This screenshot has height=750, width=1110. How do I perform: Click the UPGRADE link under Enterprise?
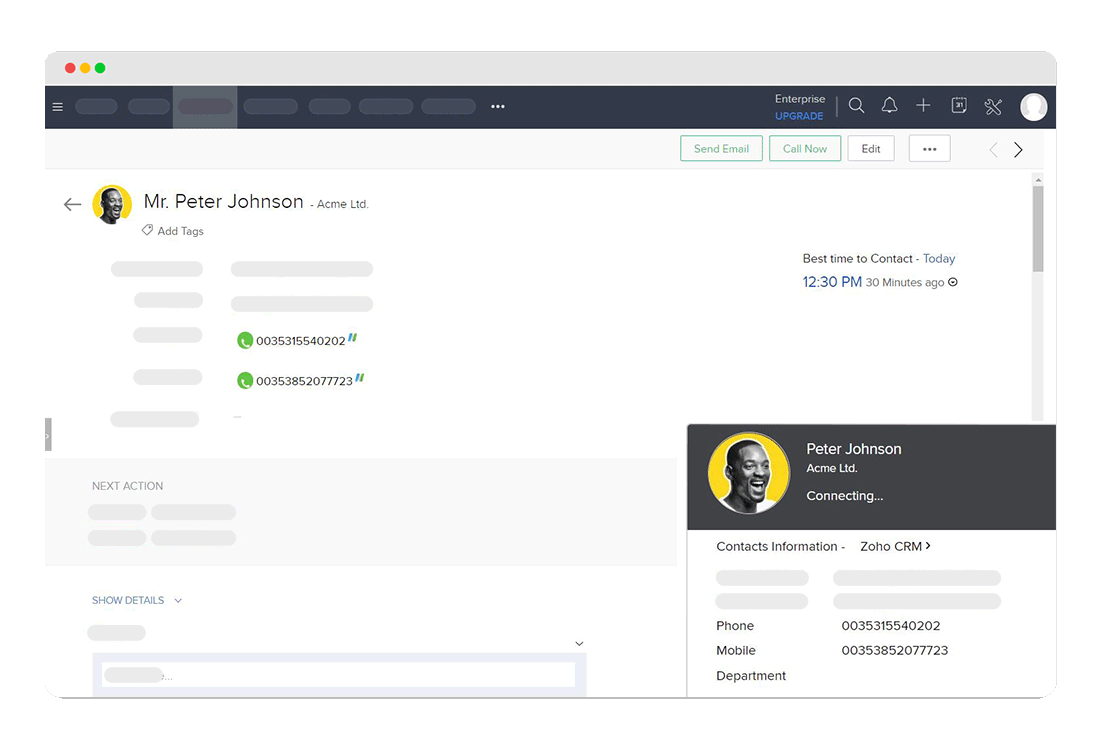coord(799,116)
